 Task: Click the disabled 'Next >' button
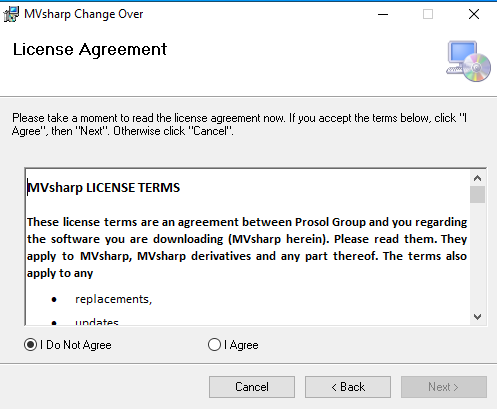click(x=444, y=387)
